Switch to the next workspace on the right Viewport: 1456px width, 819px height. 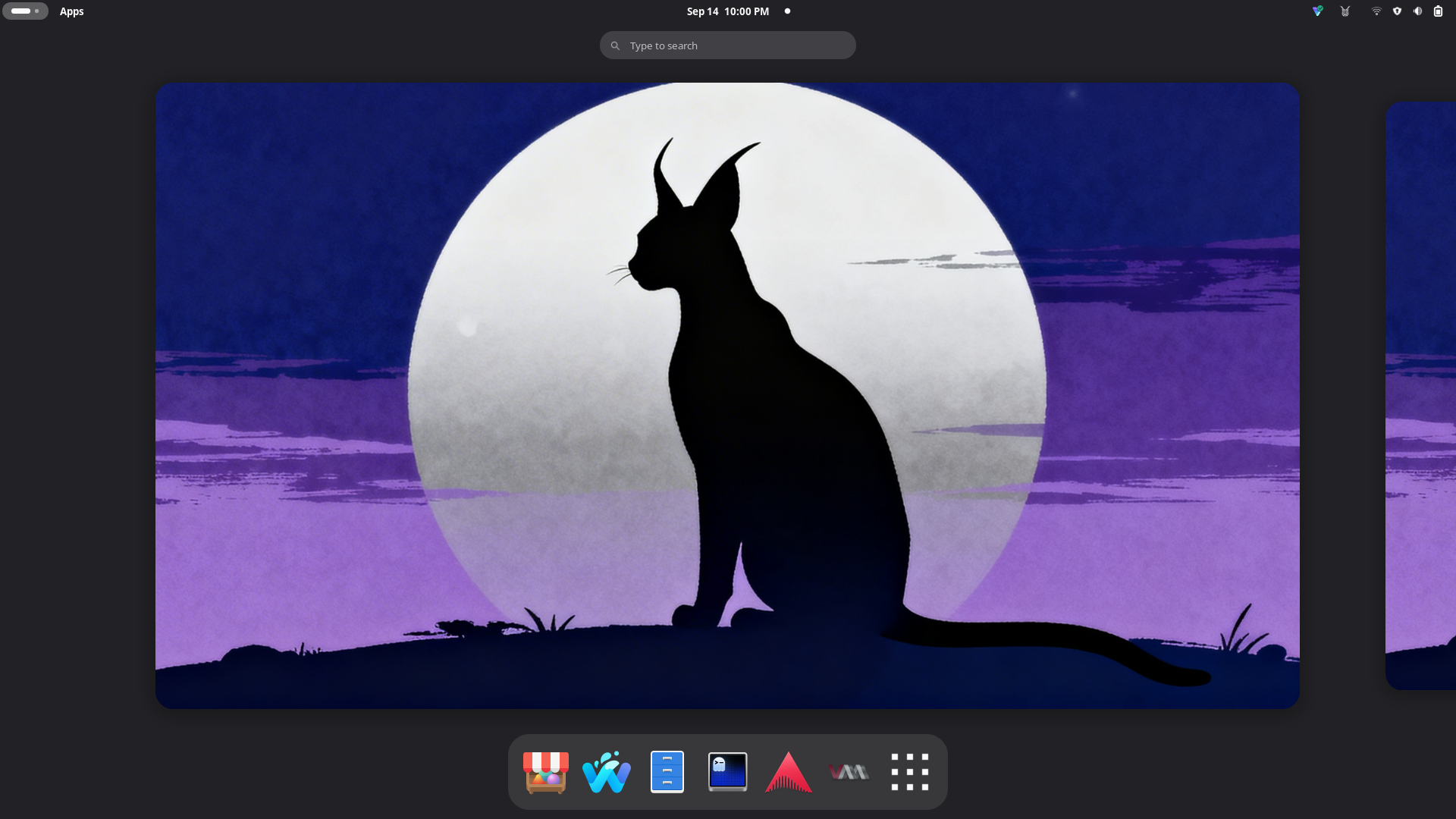(x=1420, y=396)
